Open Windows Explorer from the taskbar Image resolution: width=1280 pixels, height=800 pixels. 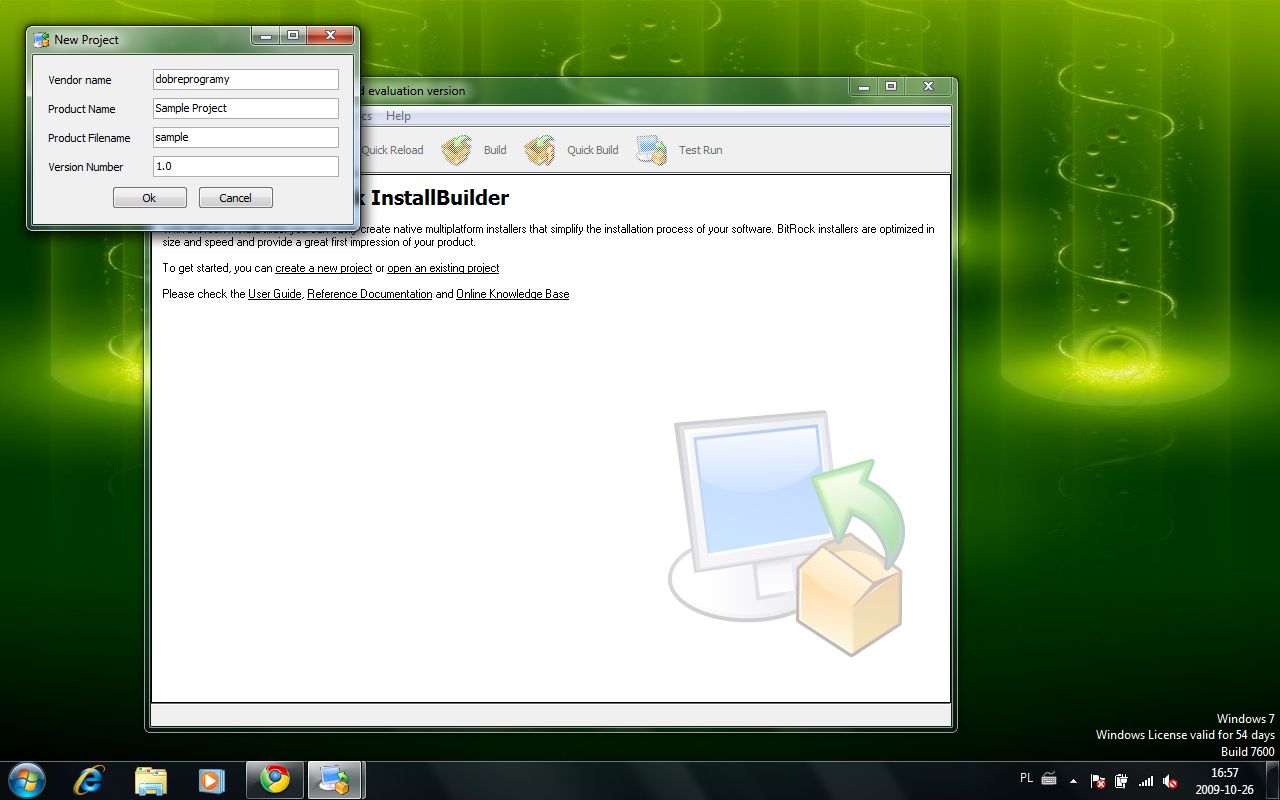coord(150,779)
